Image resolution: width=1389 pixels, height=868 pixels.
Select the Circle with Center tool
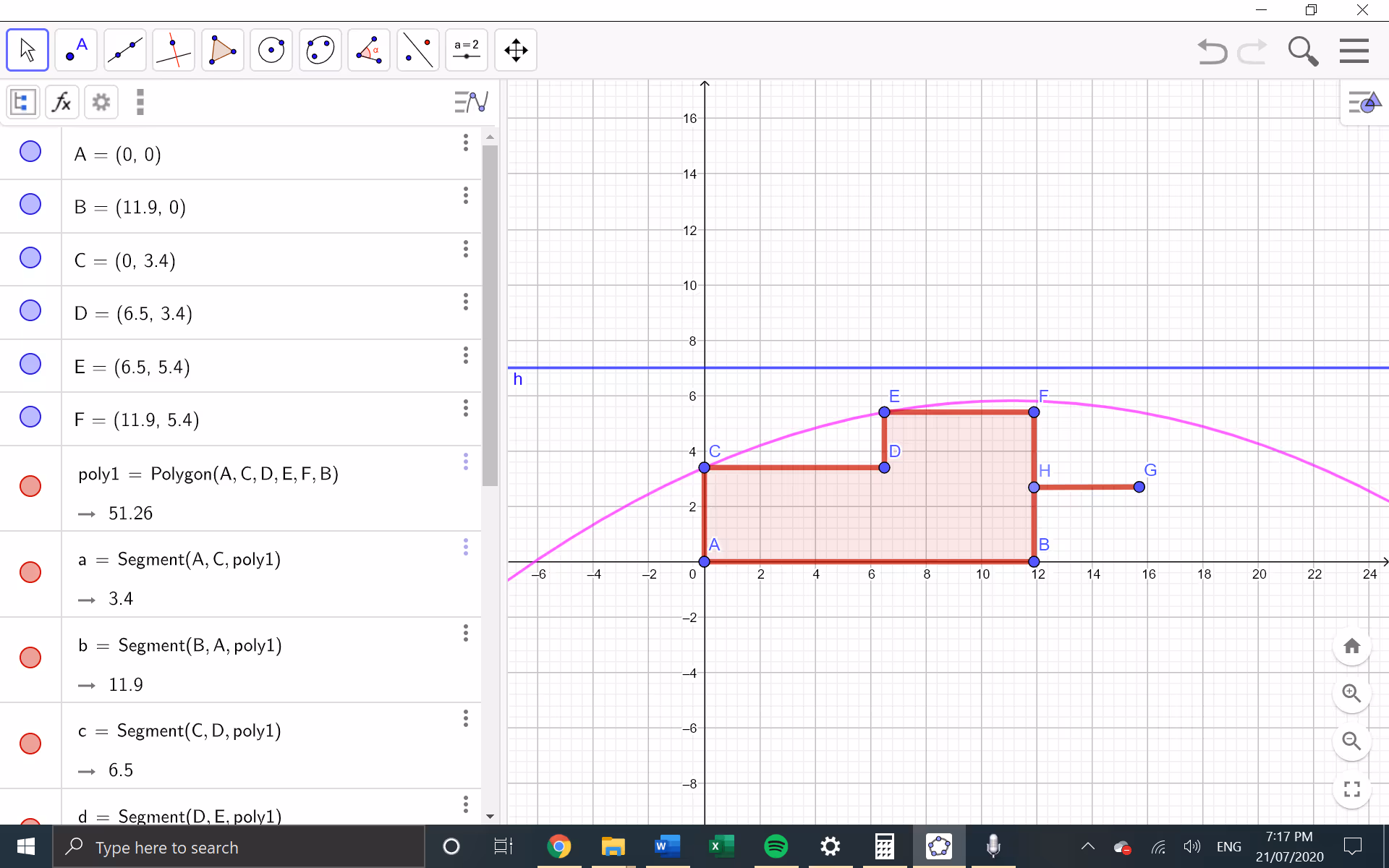tap(271, 50)
